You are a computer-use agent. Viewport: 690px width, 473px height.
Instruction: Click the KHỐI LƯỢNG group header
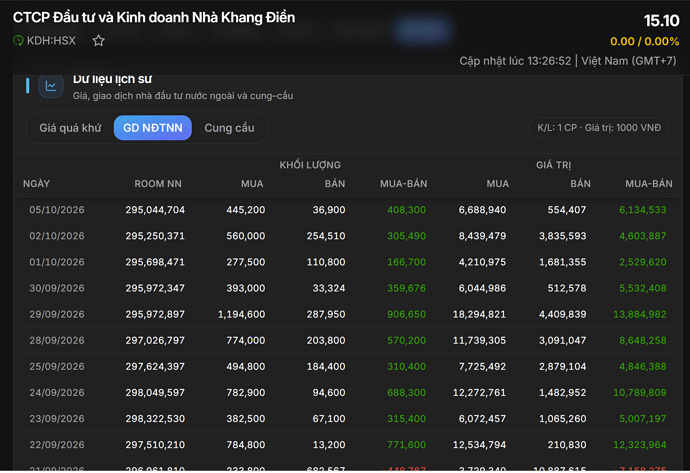(x=310, y=165)
